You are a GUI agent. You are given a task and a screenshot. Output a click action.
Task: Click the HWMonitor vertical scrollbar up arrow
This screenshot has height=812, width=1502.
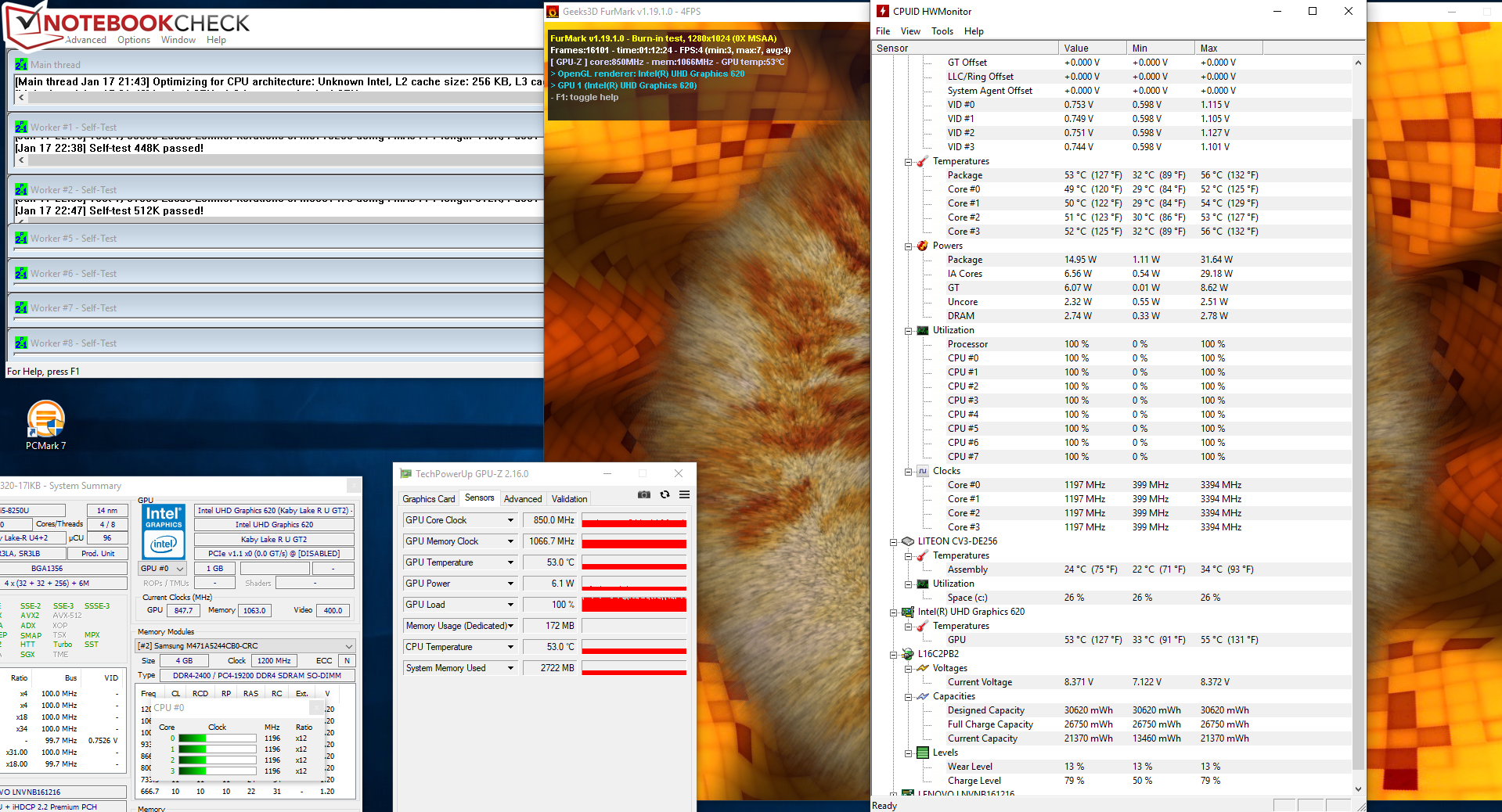pos(1358,63)
